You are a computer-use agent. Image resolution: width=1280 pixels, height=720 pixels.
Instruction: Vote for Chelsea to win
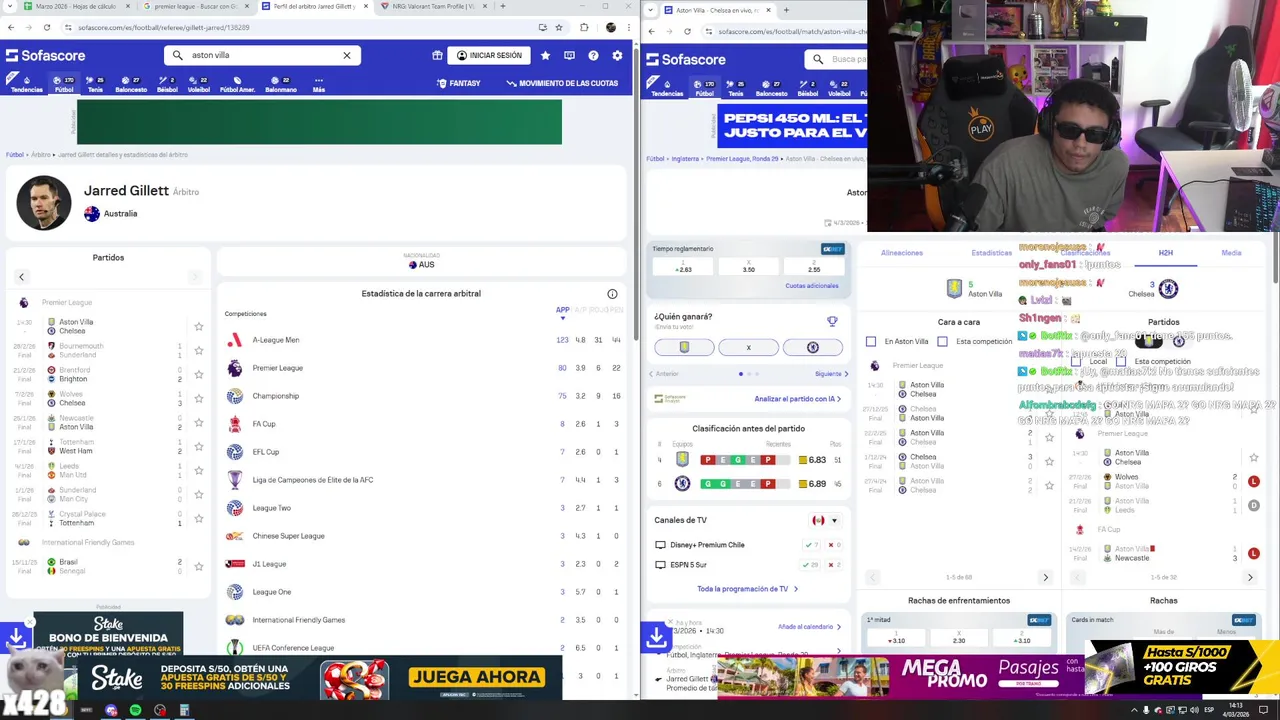point(812,347)
